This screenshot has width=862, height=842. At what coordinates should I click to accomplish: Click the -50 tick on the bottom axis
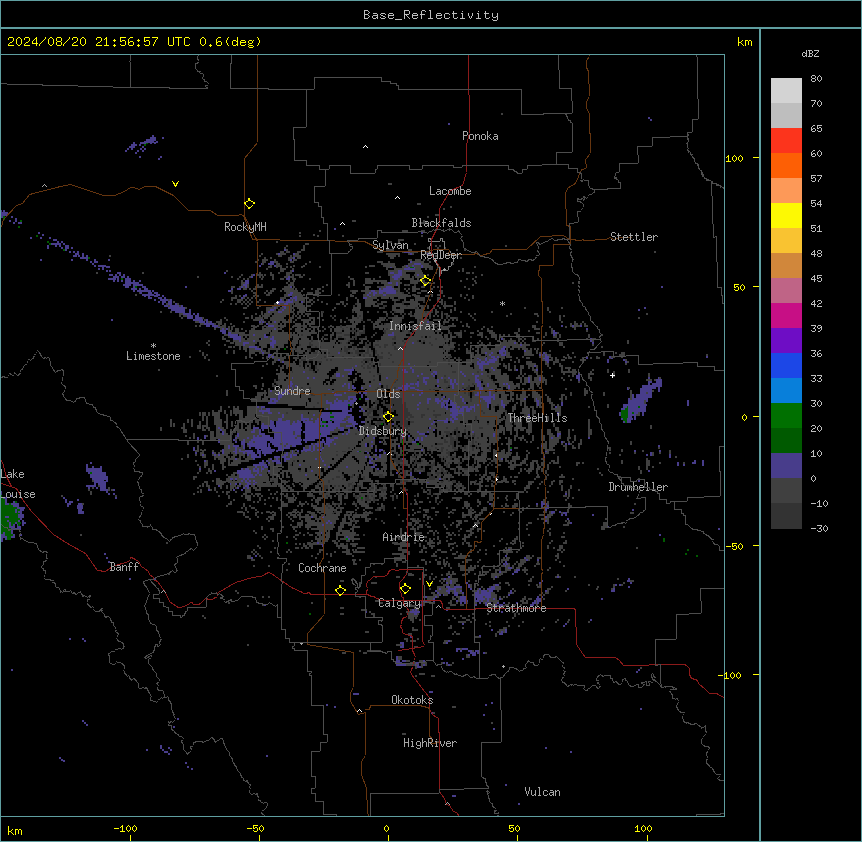pyautogui.click(x=256, y=828)
